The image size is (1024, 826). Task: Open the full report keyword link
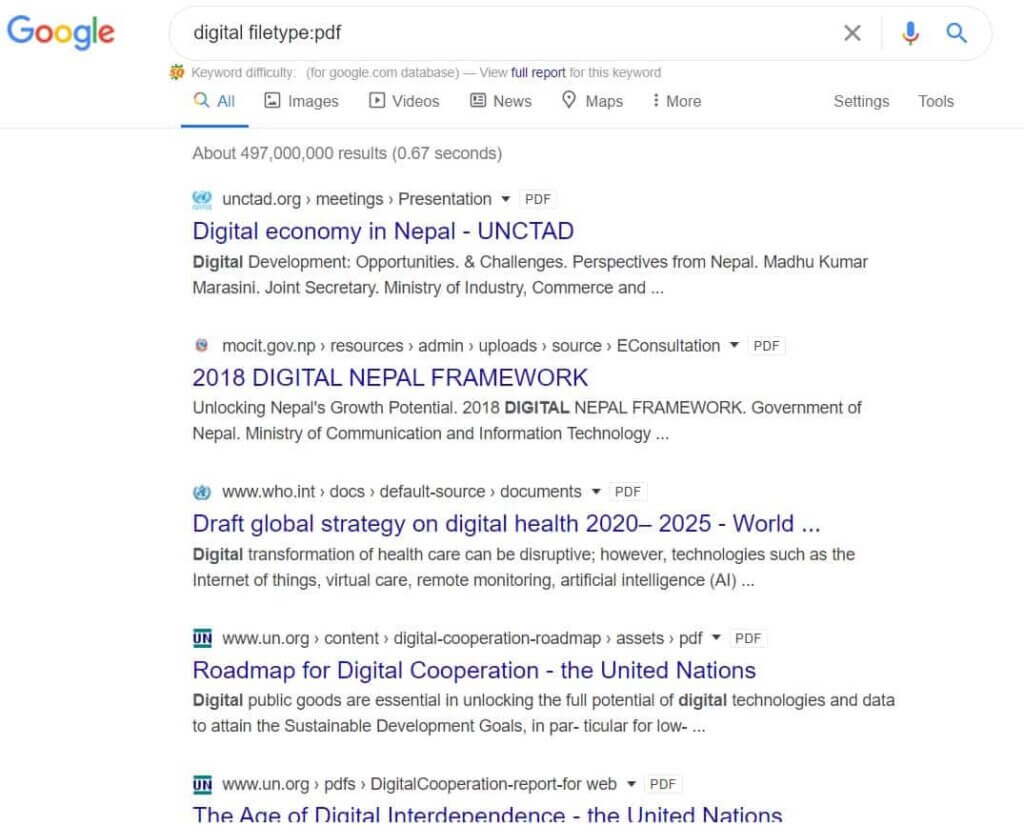538,72
